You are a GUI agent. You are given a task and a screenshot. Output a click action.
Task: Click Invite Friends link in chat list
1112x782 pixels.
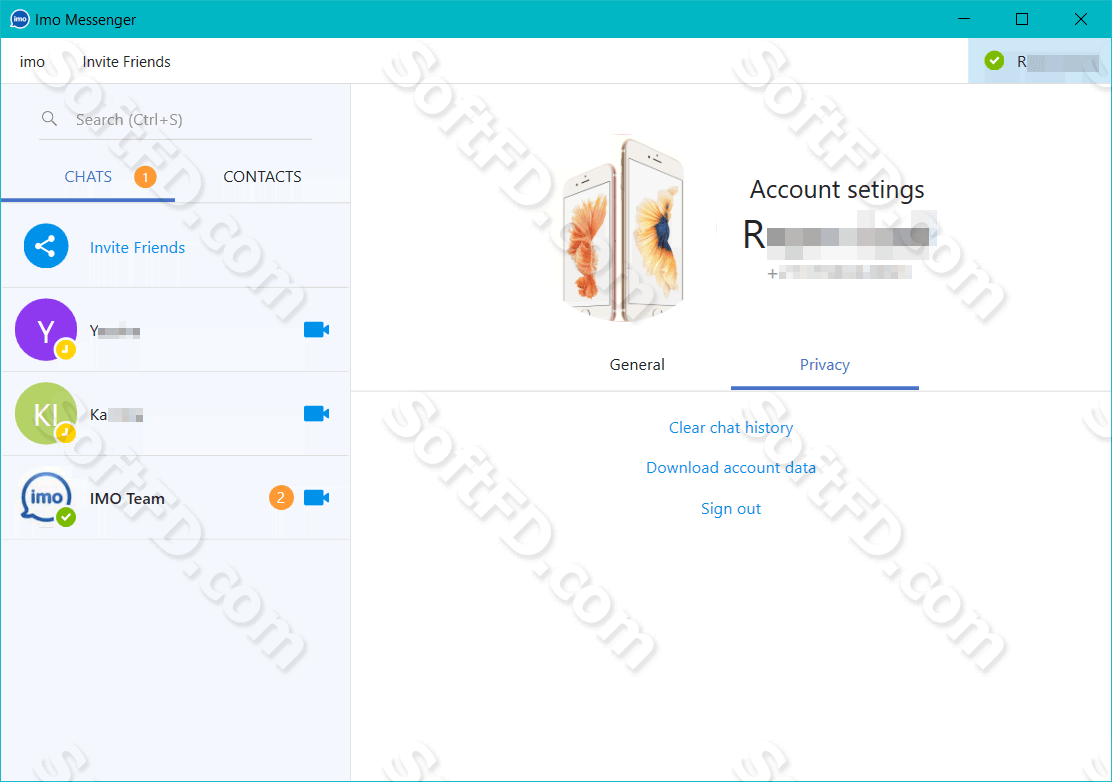coord(138,247)
